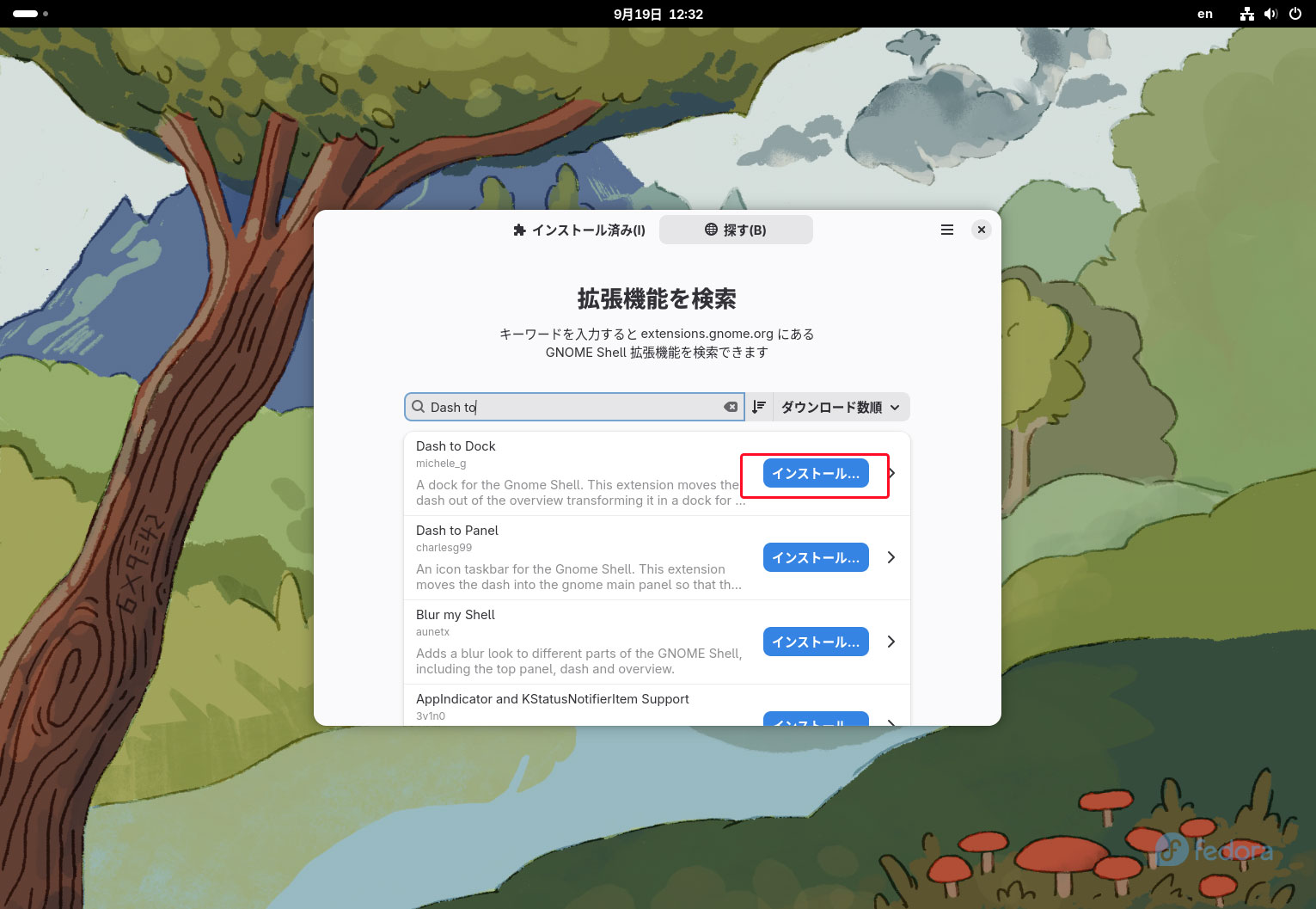The image size is (1316, 909).
Task: Click author name michele_g
Action: tap(441, 464)
